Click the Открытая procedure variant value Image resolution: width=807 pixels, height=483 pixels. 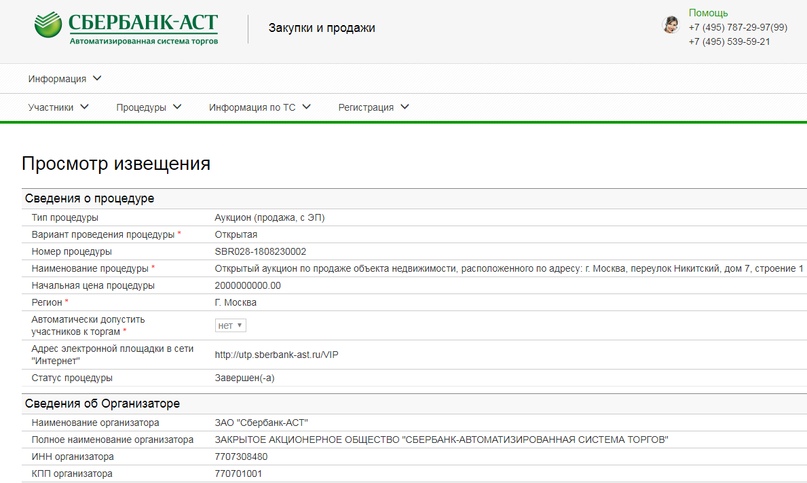coord(236,235)
